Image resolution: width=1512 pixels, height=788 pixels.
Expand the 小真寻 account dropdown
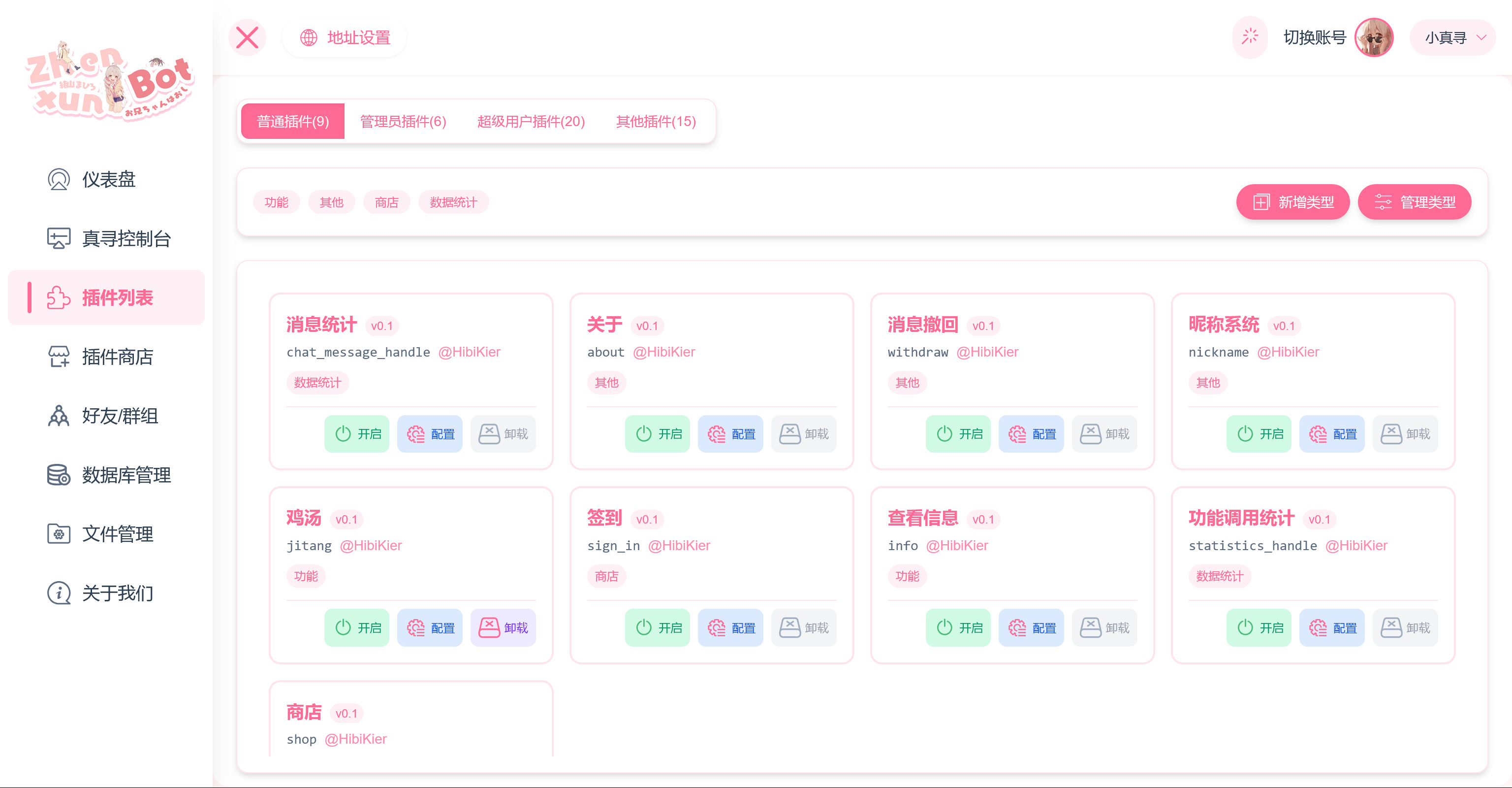(1454, 37)
